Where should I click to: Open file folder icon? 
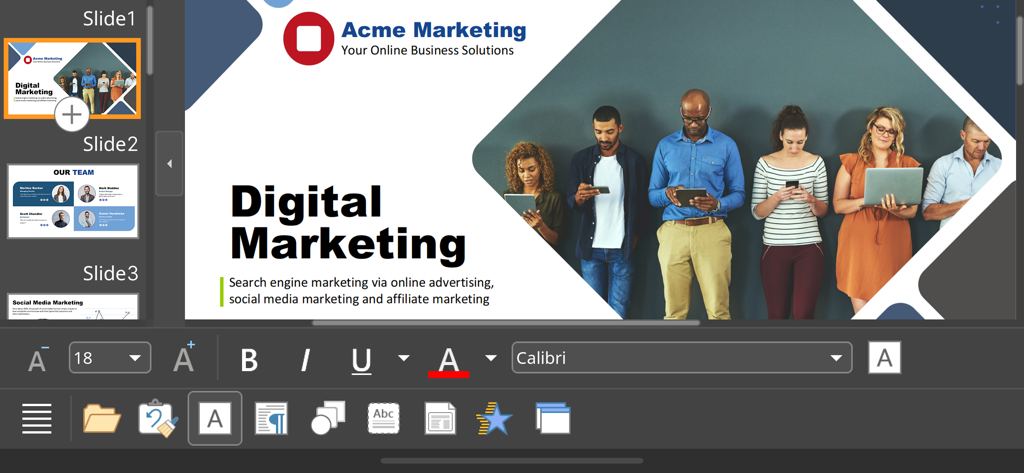click(x=102, y=419)
